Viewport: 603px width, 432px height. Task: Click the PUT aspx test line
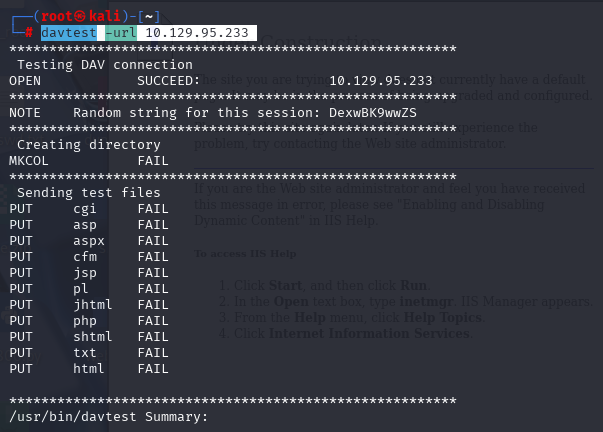click(89, 241)
